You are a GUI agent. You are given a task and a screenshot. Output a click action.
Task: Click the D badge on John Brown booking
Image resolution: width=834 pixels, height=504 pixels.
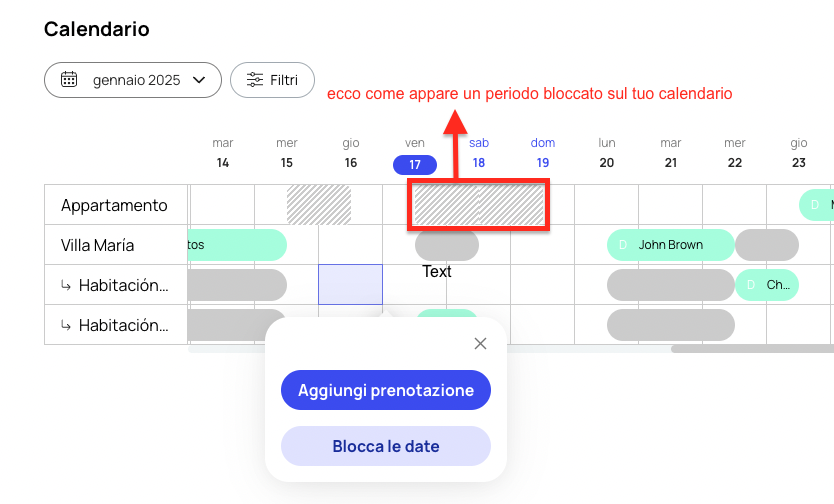click(623, 245)
